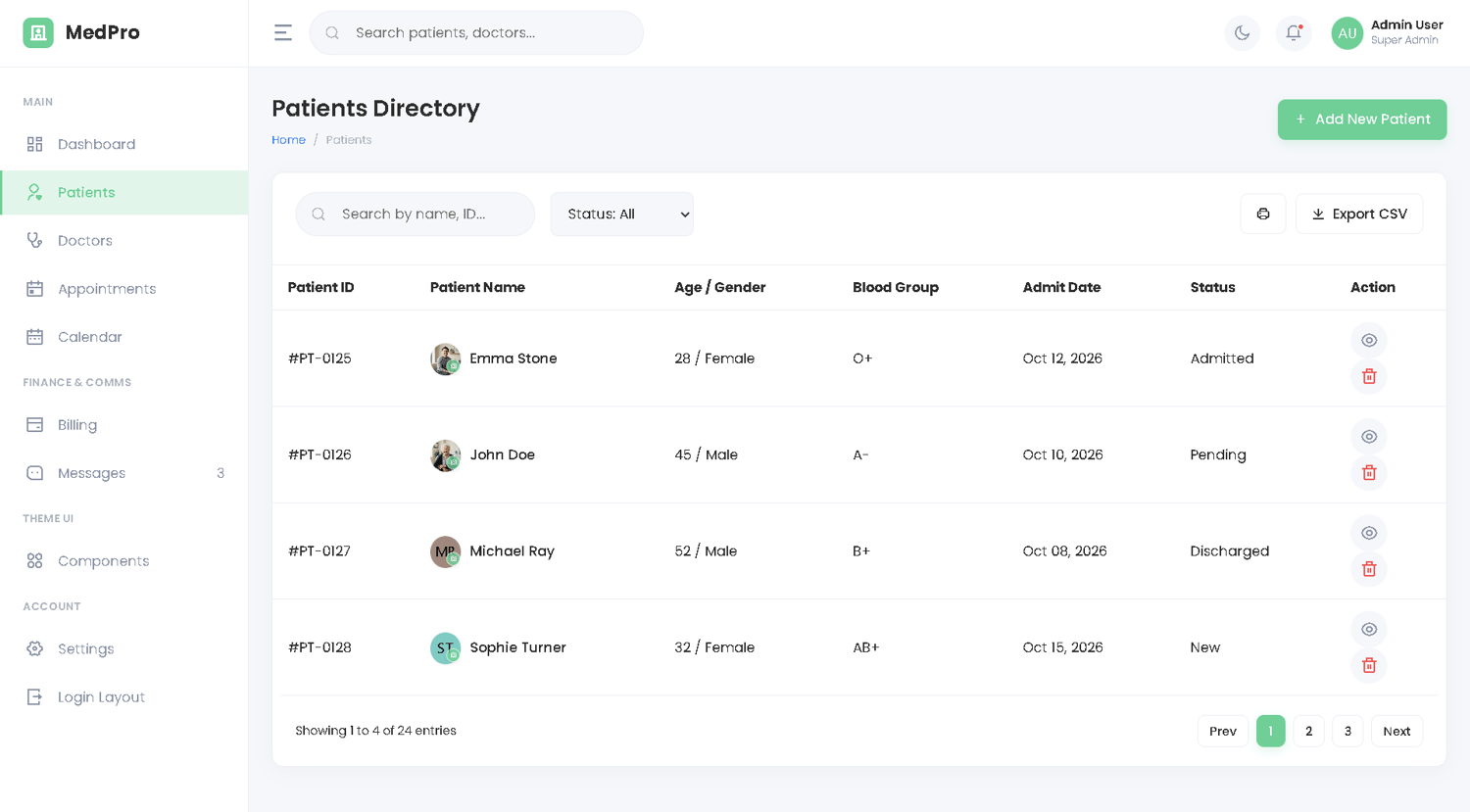
Task: Open the notifications bell
Action: [x=1294, y=33]
